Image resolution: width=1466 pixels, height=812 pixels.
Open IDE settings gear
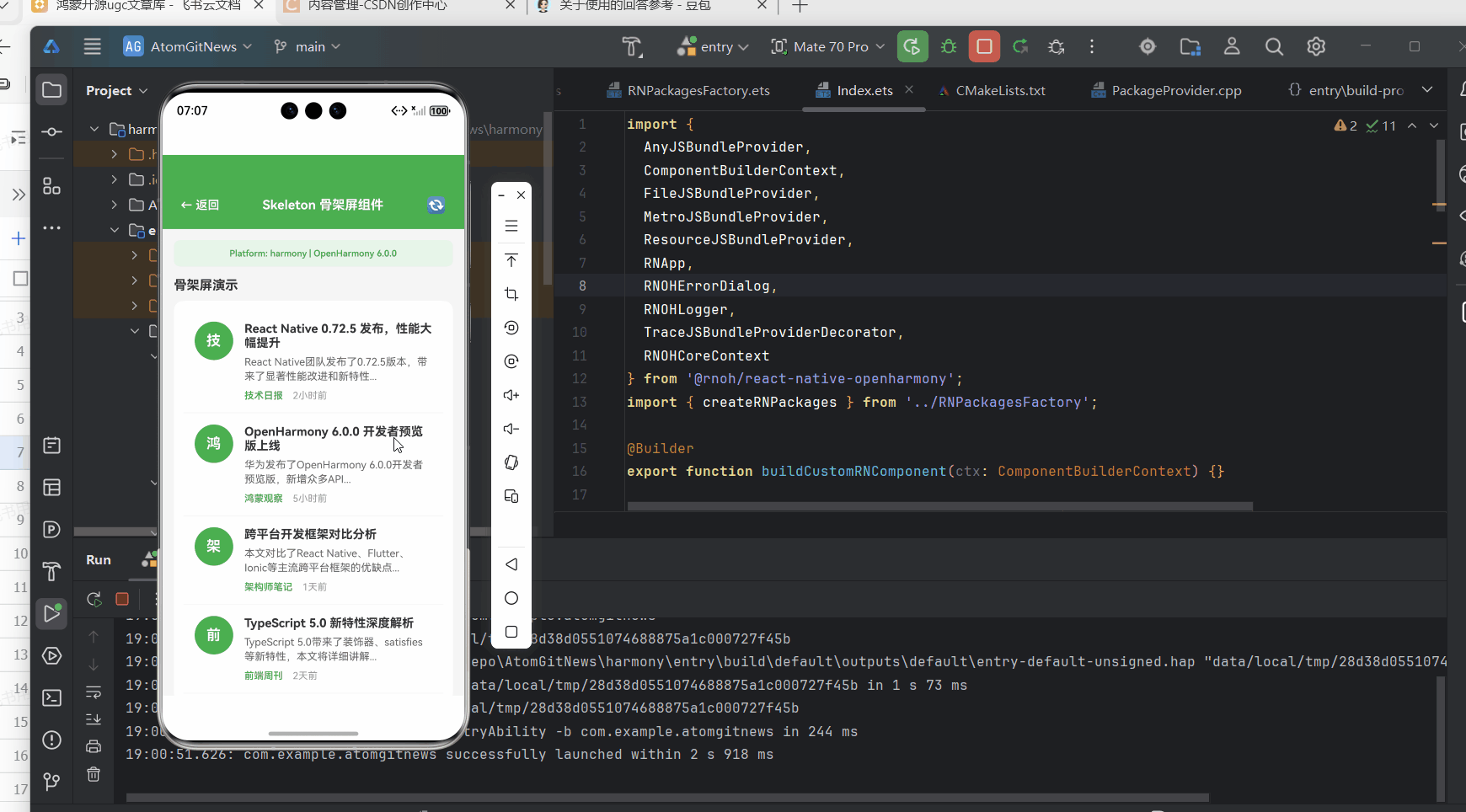pyautogui.click(x=1316, y=46)
